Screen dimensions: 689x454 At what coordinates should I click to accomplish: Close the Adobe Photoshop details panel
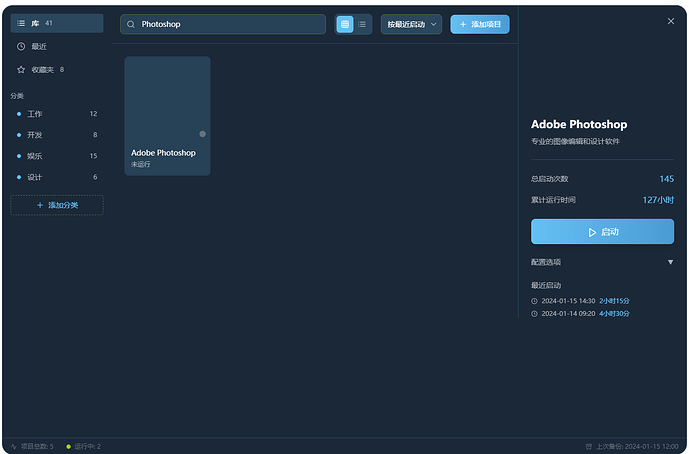tap(671, 21)
